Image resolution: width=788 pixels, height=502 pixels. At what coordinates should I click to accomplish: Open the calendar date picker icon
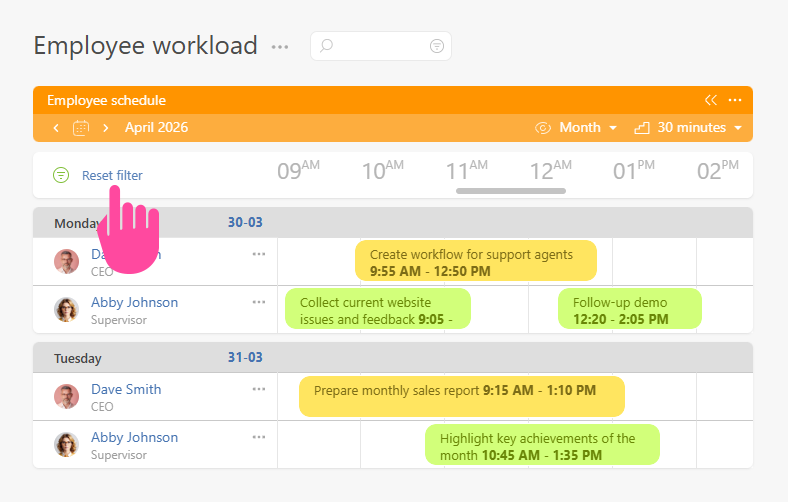click(81, 128)
